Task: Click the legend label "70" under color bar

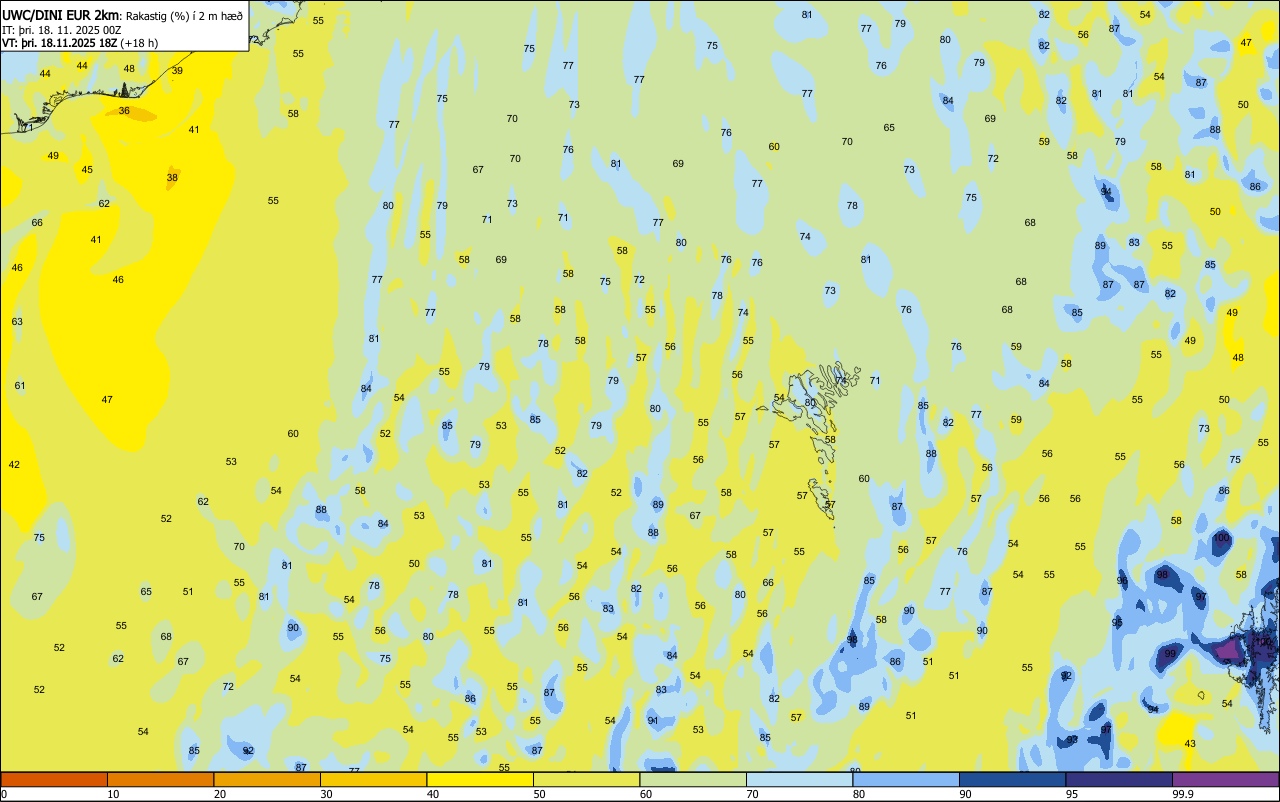Action: pos(752,794)
